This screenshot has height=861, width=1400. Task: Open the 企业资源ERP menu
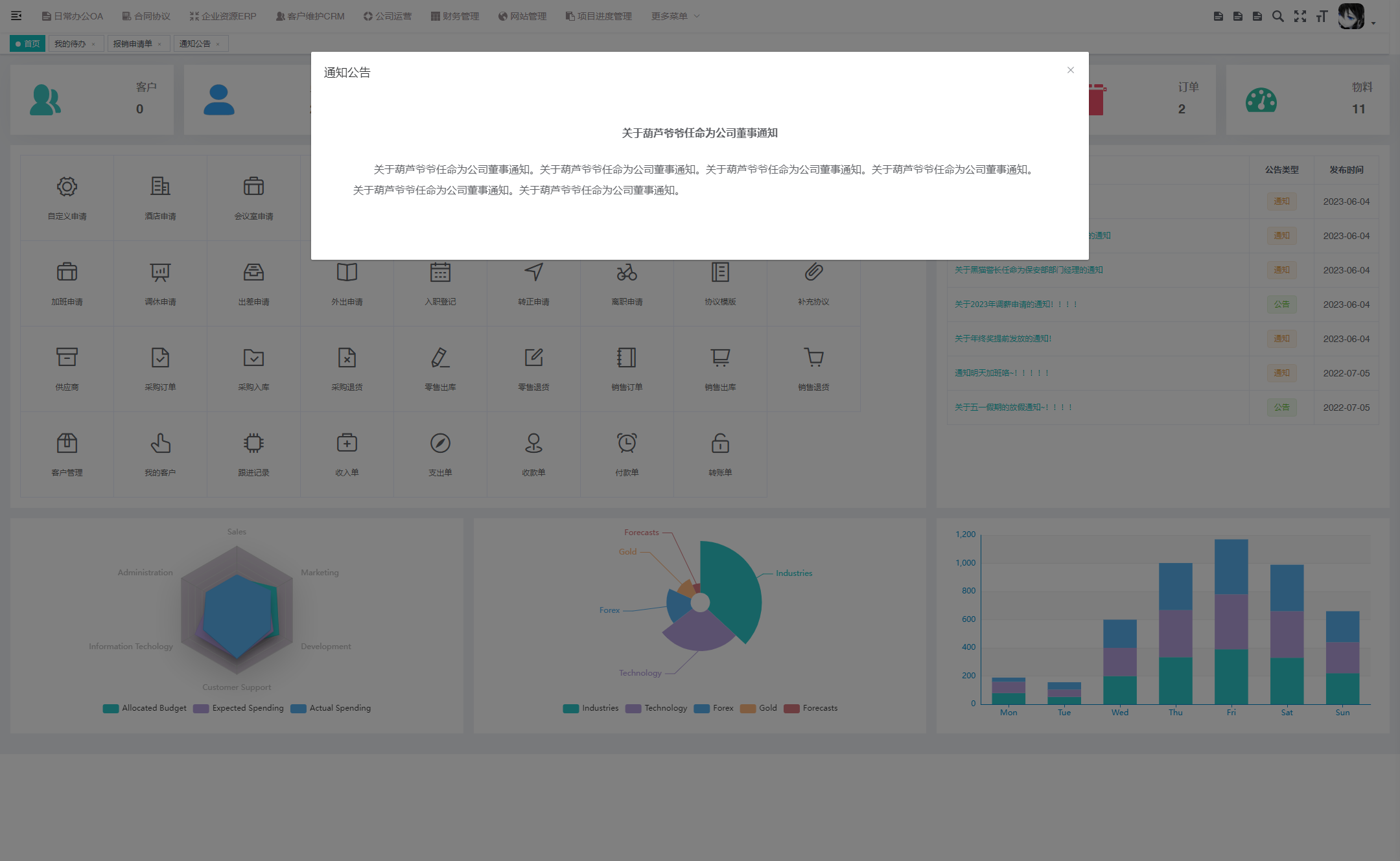[223, 16]
